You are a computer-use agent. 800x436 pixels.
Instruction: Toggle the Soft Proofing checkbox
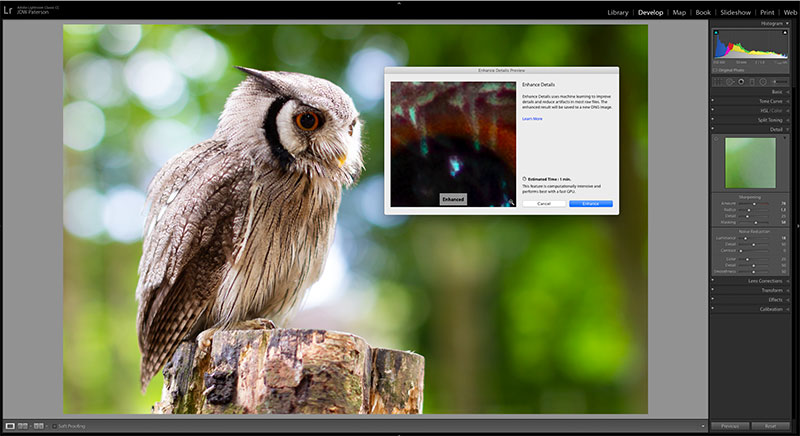point(54,426)
